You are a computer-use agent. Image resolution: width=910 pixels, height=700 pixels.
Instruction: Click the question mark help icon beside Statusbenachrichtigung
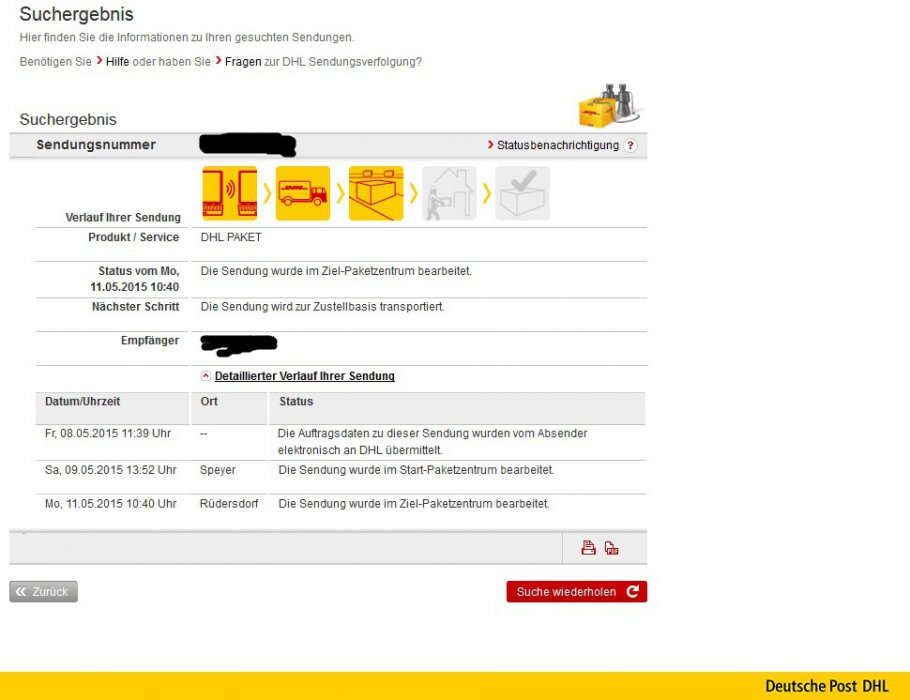(x=630, y=146)
